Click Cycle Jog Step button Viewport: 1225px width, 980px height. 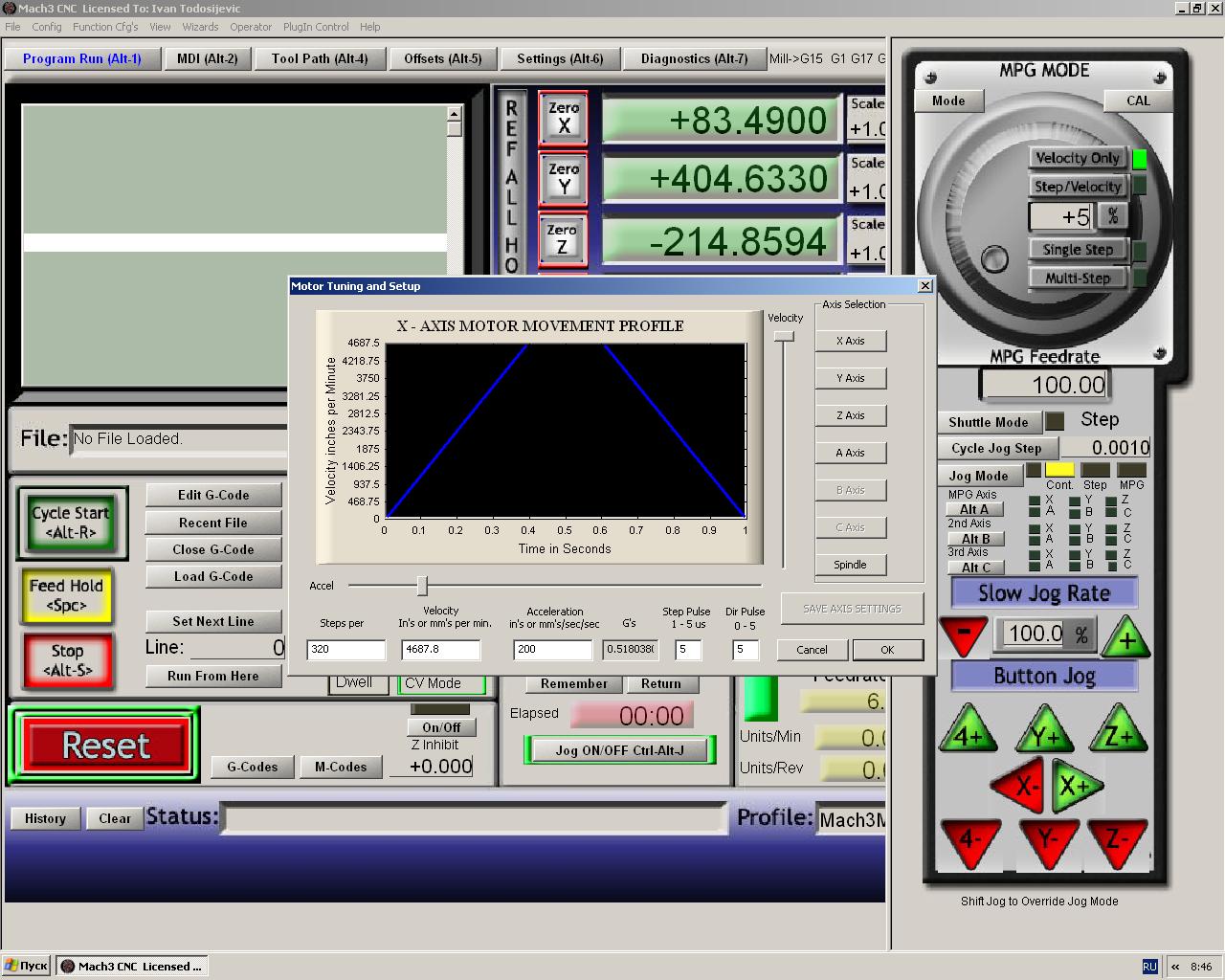click(x=996, y=448)
